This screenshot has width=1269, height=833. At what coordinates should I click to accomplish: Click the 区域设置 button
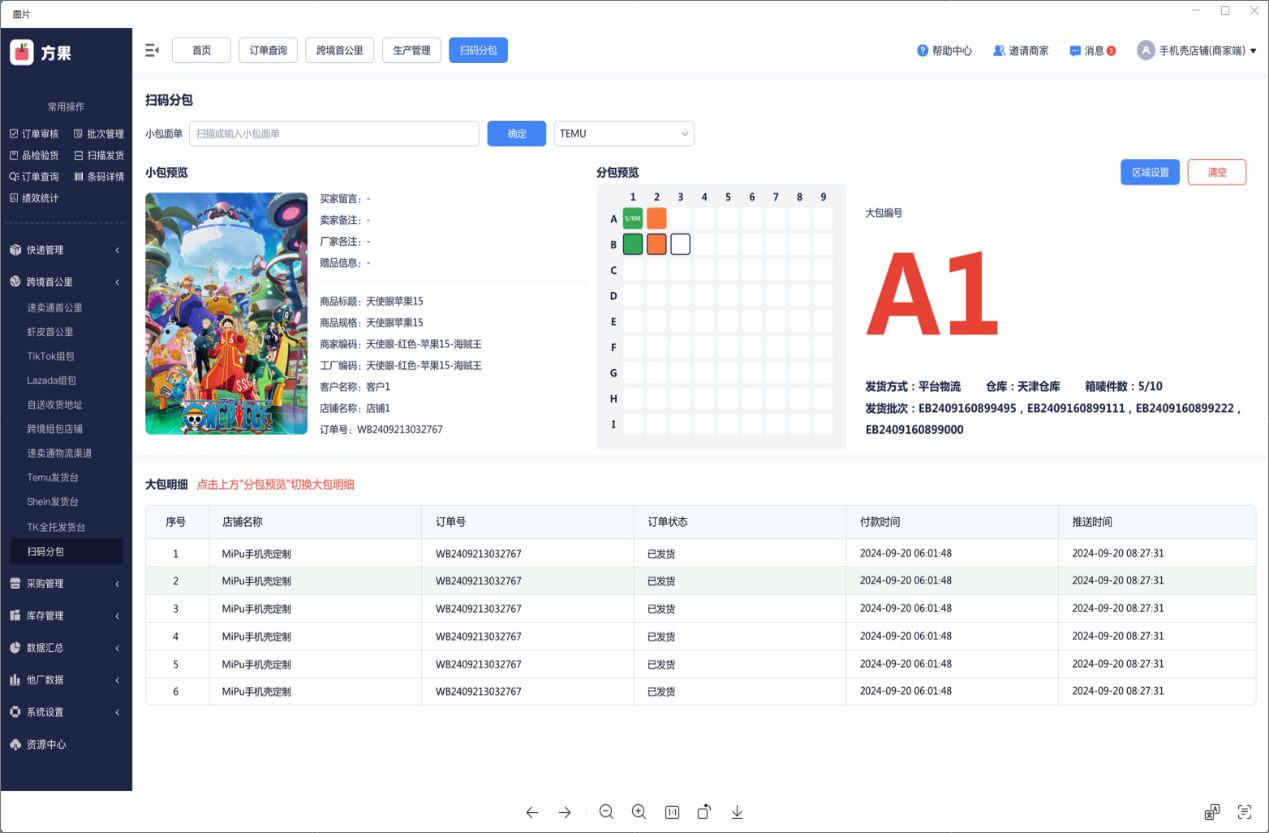point(1150,172)
